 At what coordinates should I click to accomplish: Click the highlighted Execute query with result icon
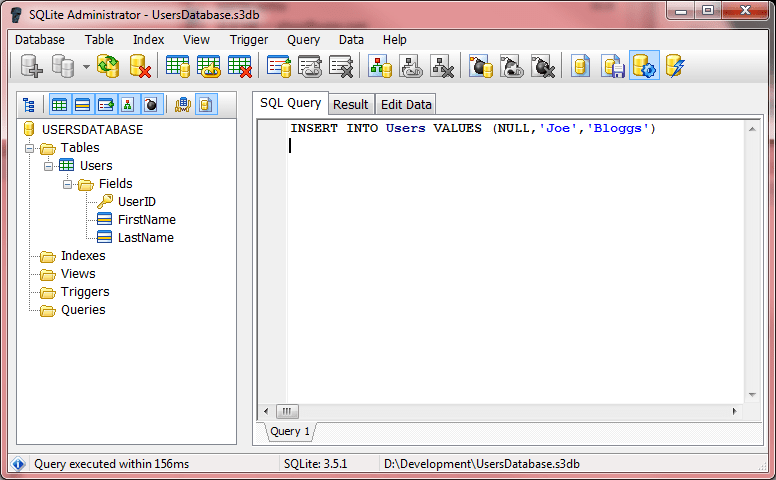pyautogui.click(x=644, y=65)
